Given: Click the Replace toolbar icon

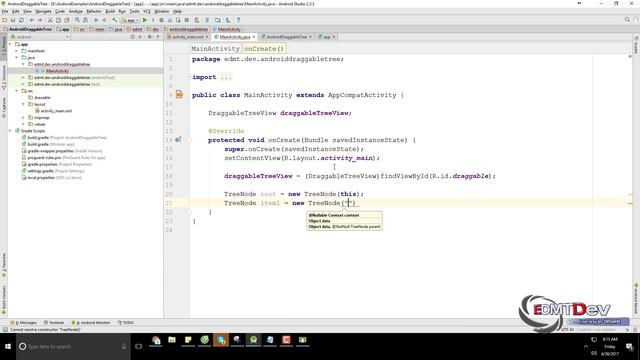Looking at the screenshot, I should coord(85,20).
